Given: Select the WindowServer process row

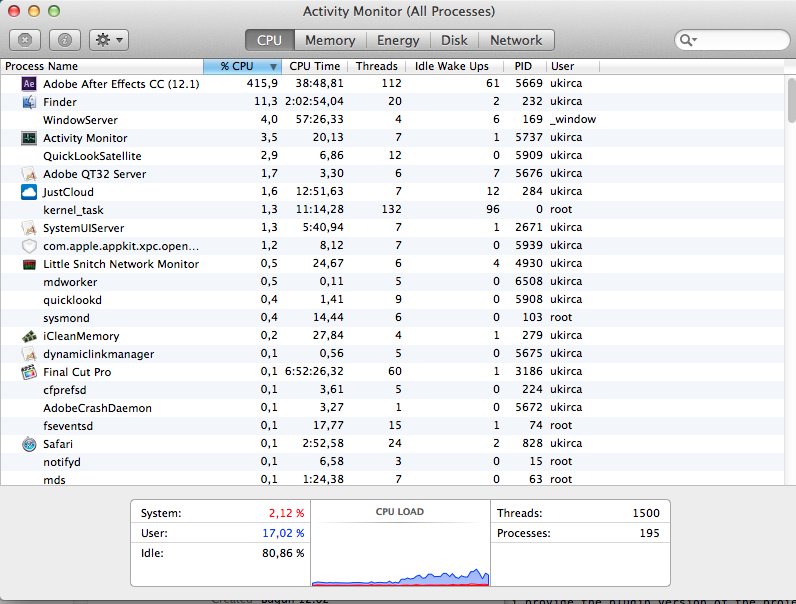Looking at the screenshot, I should (x=392, y=120).
